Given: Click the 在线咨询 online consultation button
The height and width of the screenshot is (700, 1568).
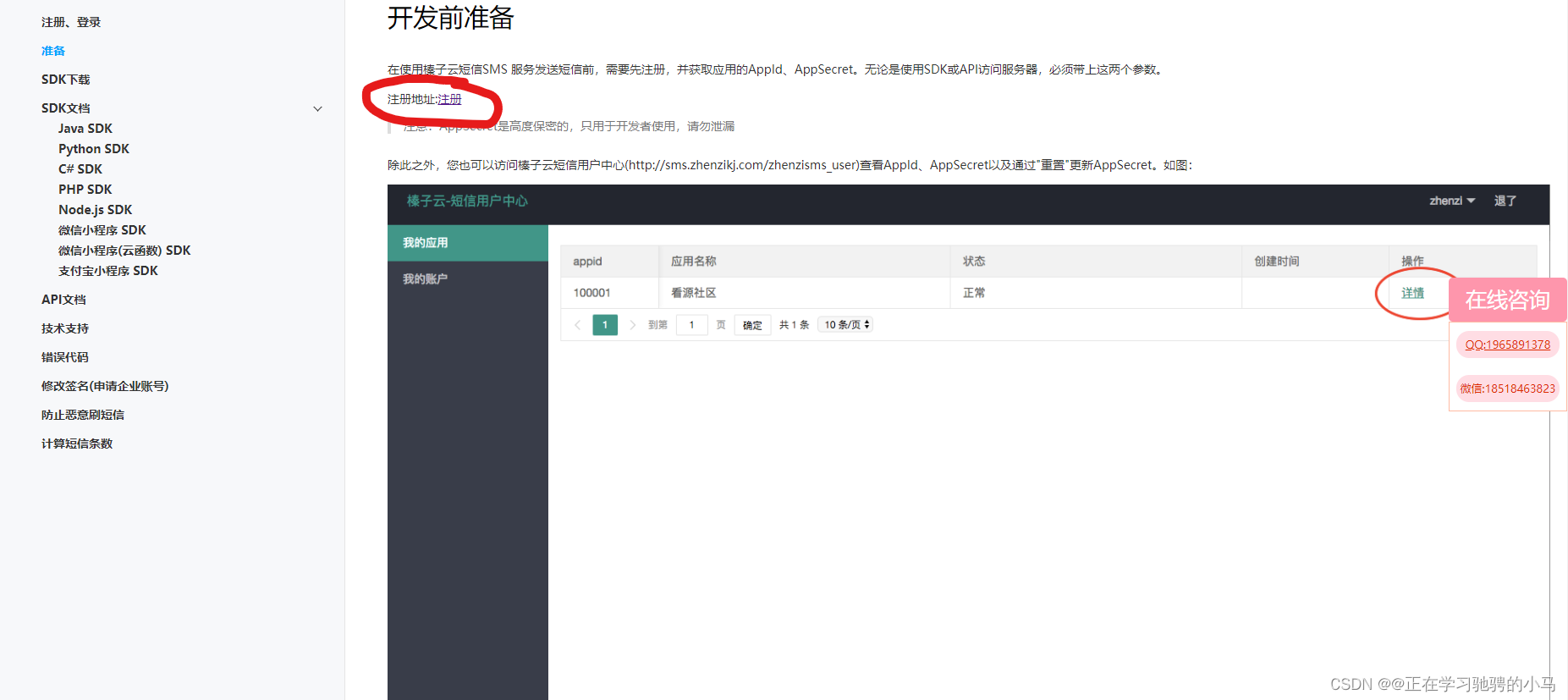Looking at the screenshot, I should pyautogui.click(x=1508, y=300).
